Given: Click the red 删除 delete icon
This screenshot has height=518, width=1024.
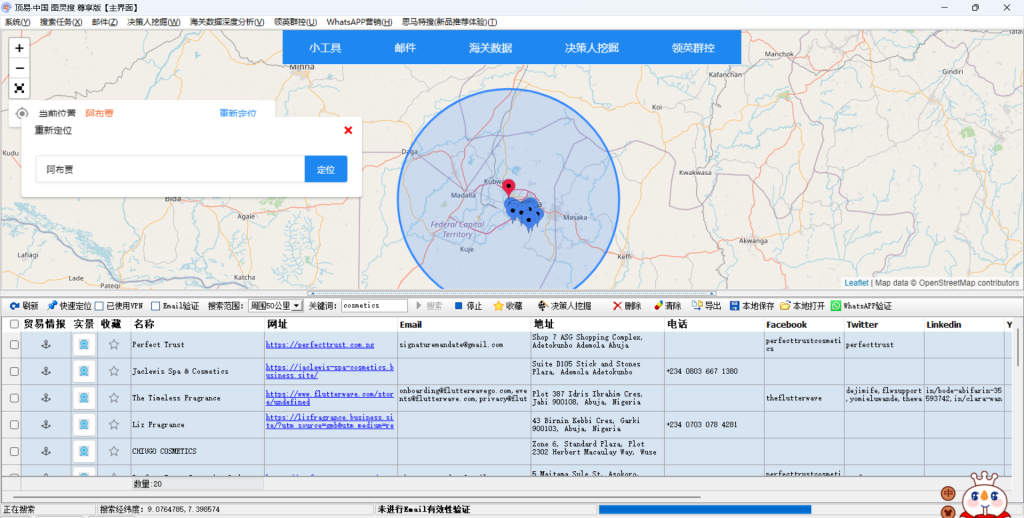Looking at the screenshot, I should tap(618, 306).
